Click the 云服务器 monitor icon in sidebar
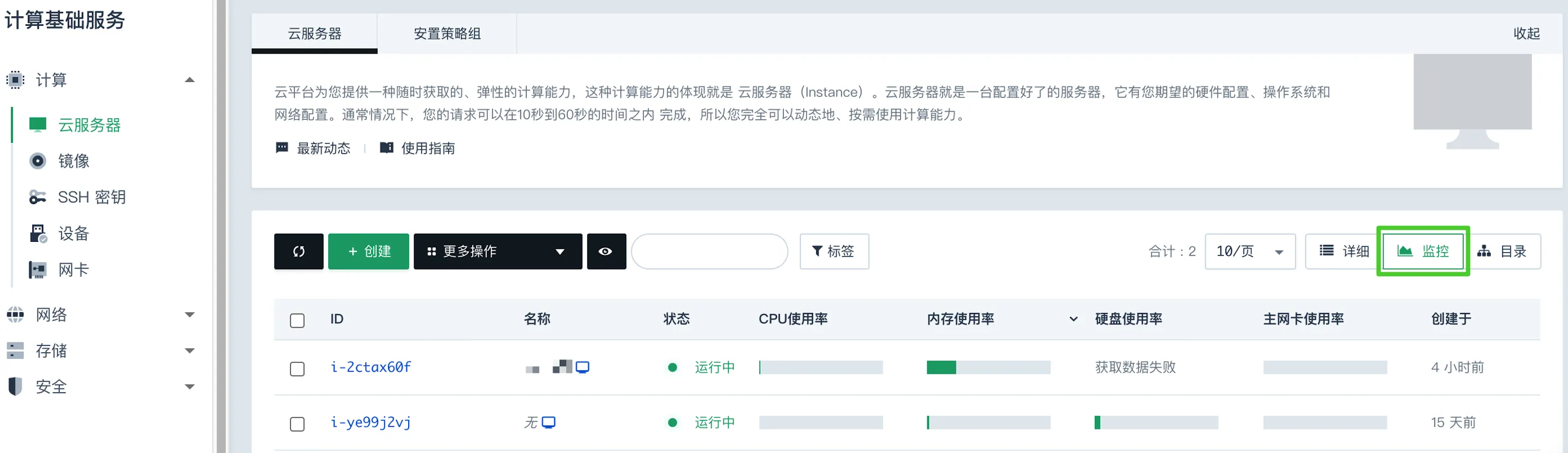 tap(38, 125)
